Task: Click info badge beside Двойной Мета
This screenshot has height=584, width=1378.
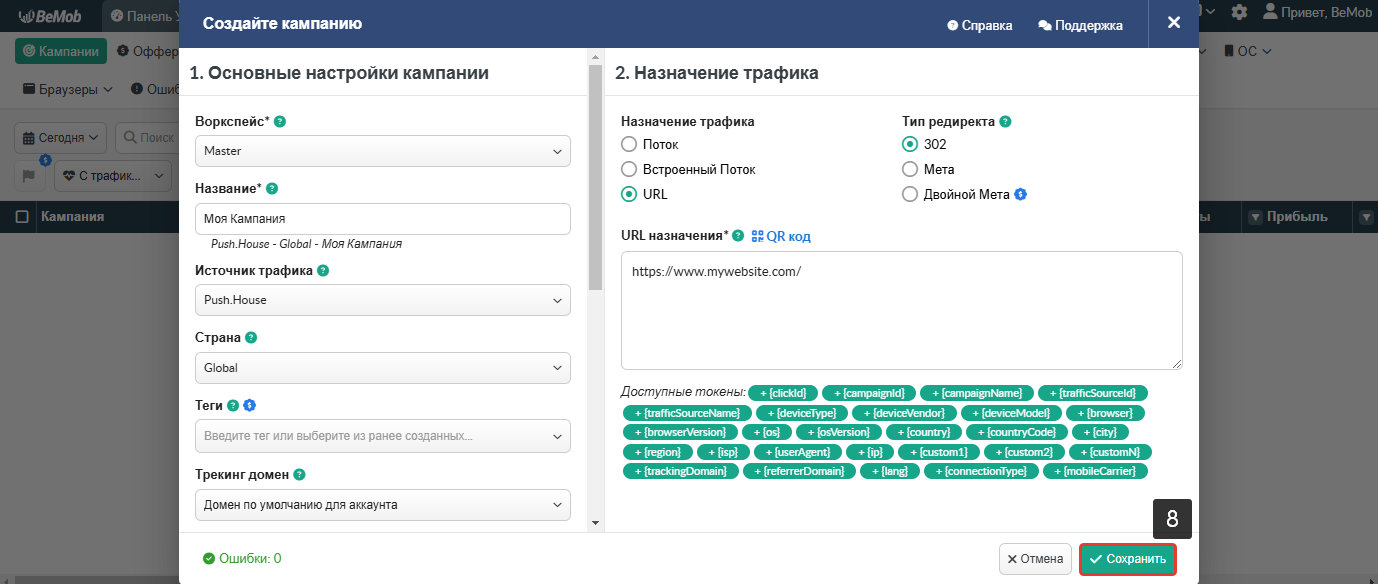Action: [1021, 195]
